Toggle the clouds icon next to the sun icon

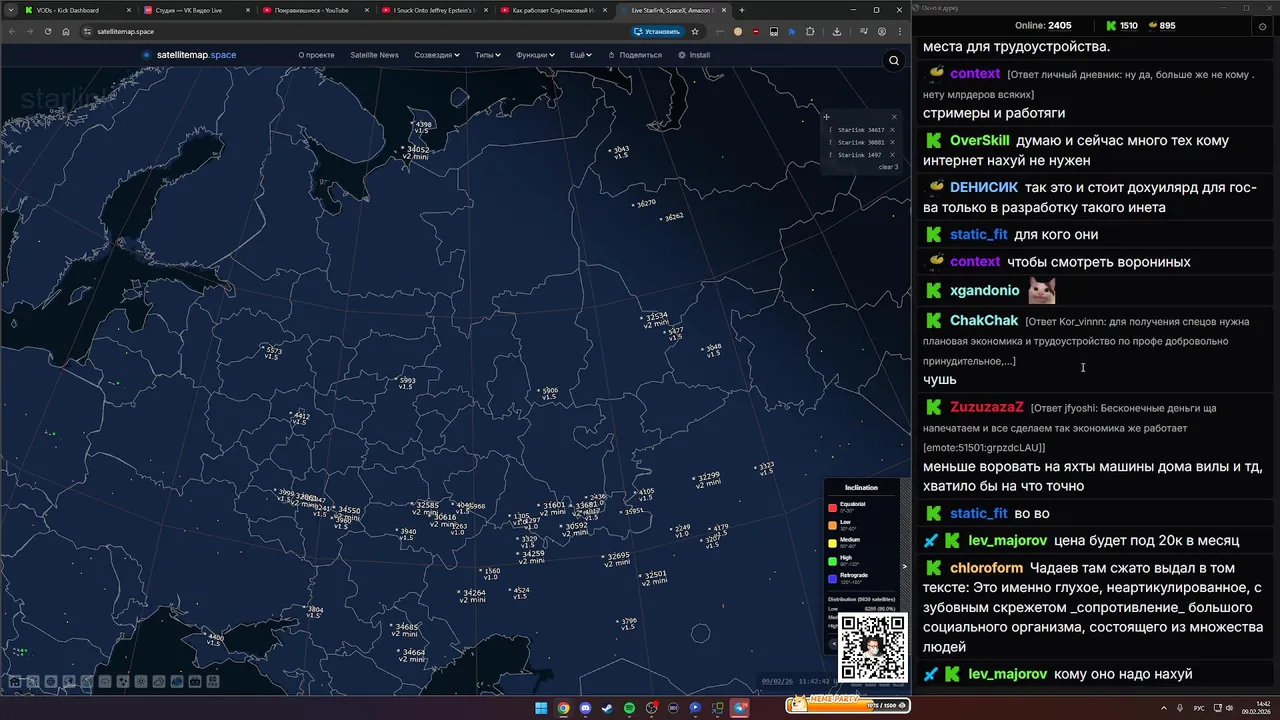pos(159,682)
